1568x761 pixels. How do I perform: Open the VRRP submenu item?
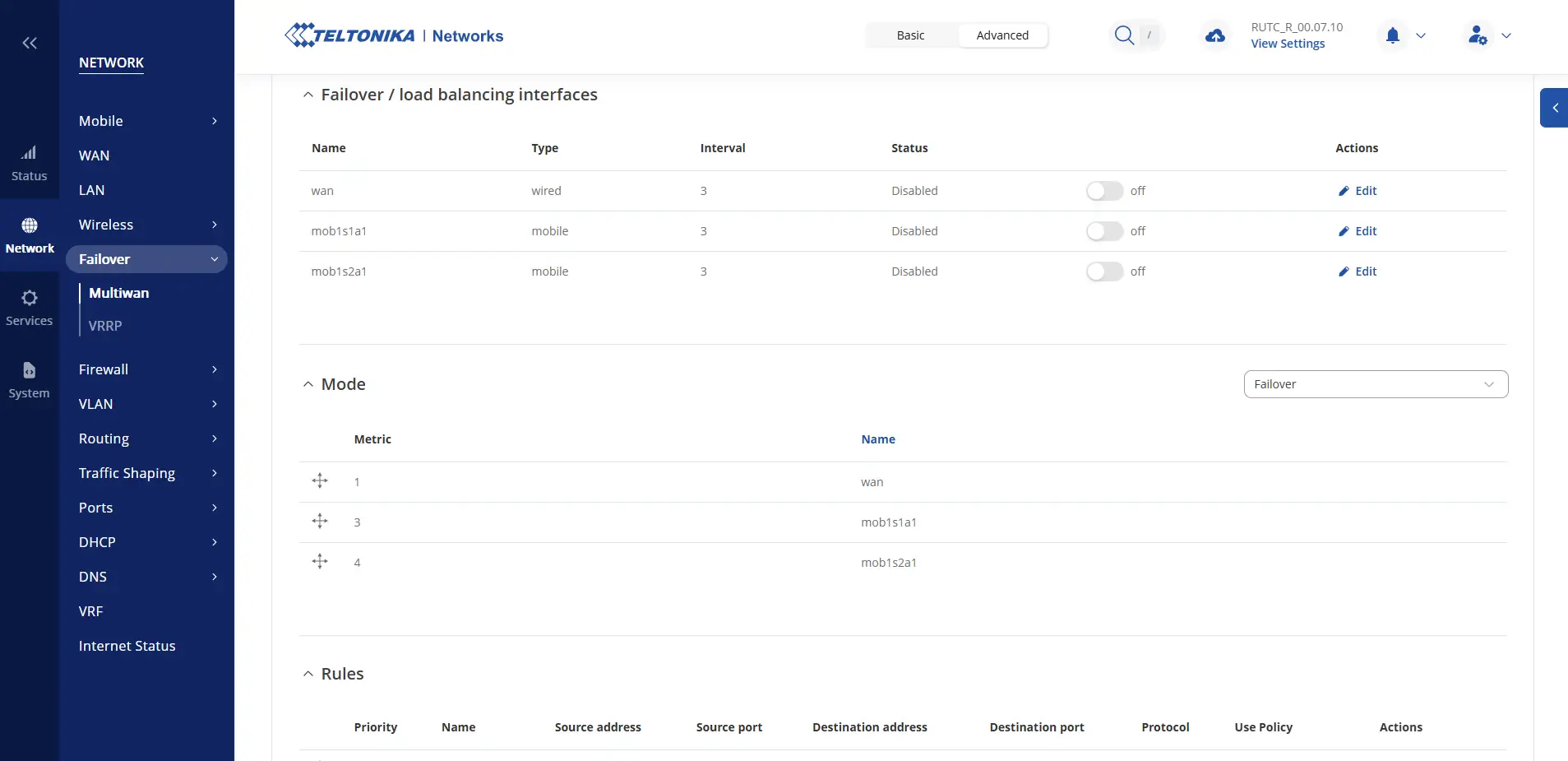tap(105, 326)
